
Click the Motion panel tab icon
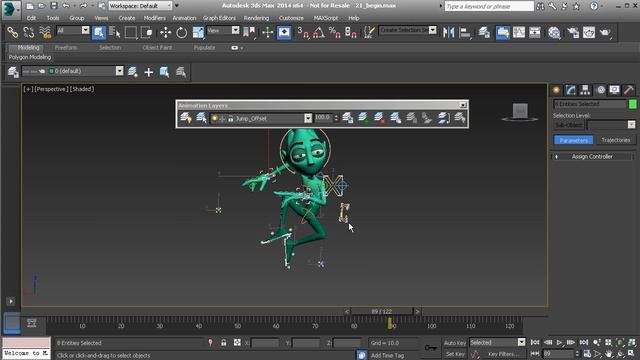pos(600,90)
